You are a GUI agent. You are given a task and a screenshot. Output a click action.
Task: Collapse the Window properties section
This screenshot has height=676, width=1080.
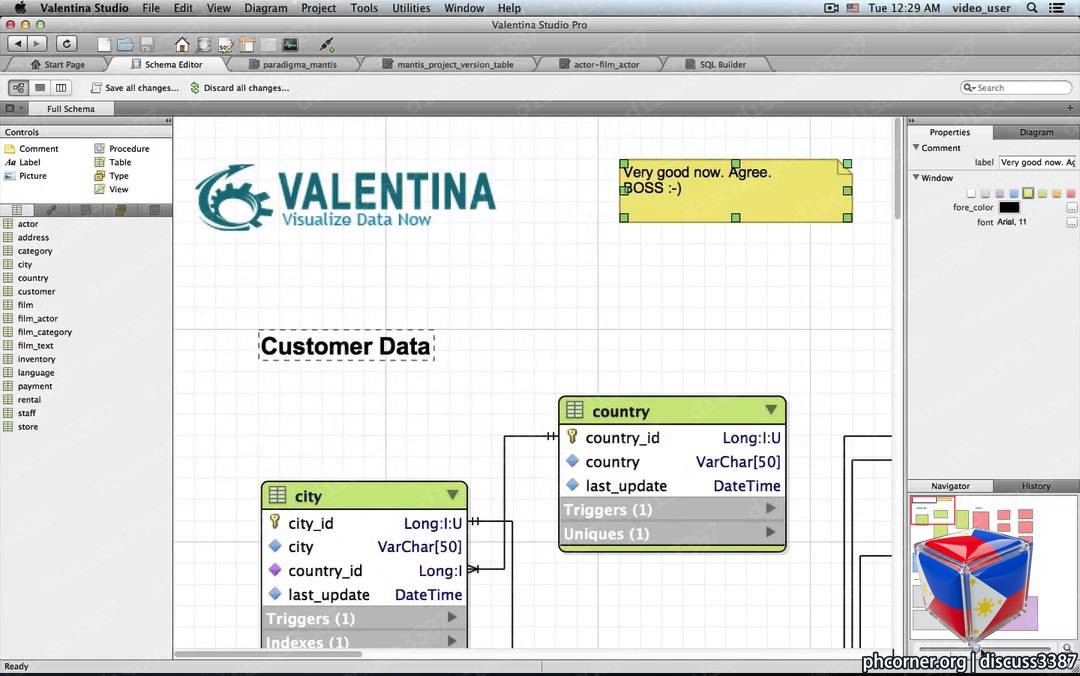pos(916,178)
